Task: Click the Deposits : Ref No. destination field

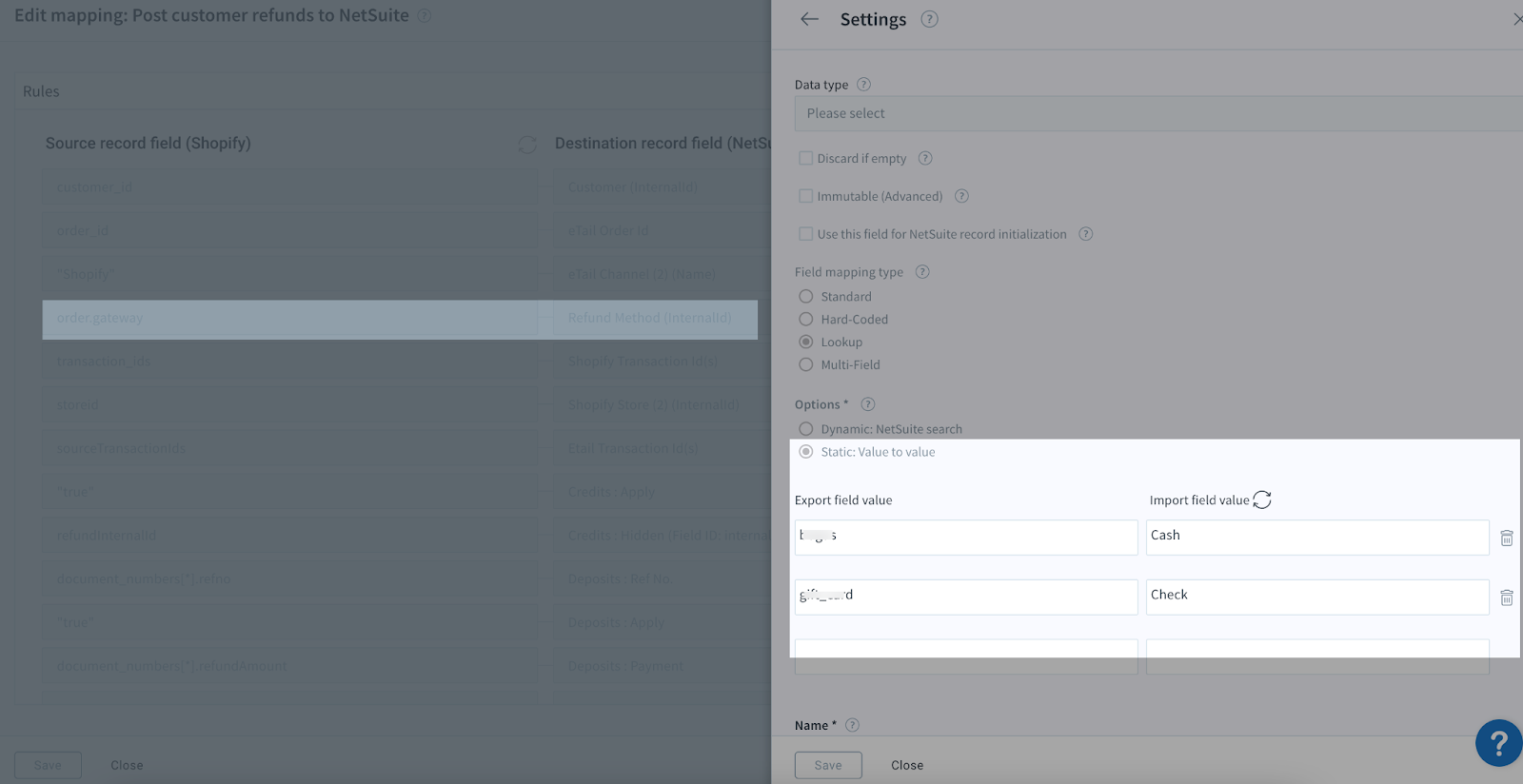Action: tap(663, 579)
